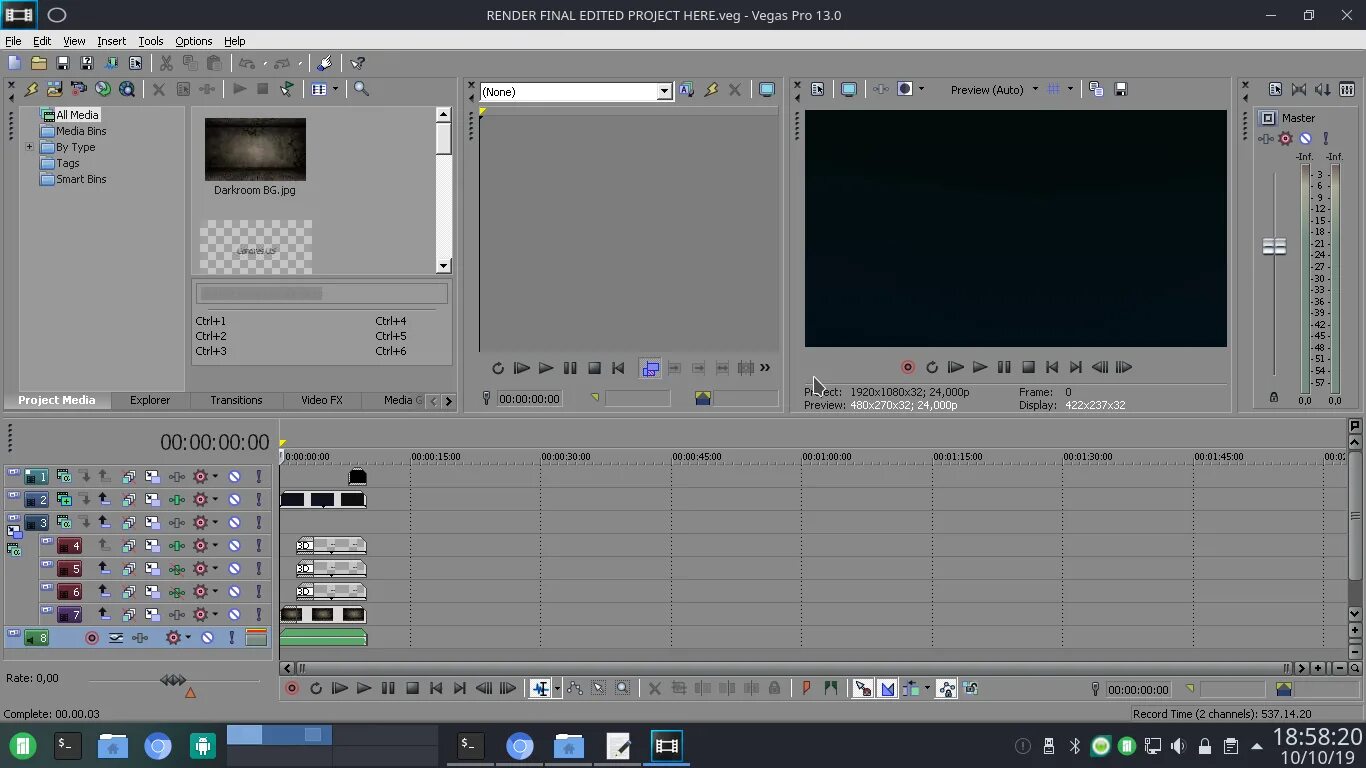1366x768 pixels.
Task: Solo audio track 8
Action: pyautogui.click(x=231, y=638)
